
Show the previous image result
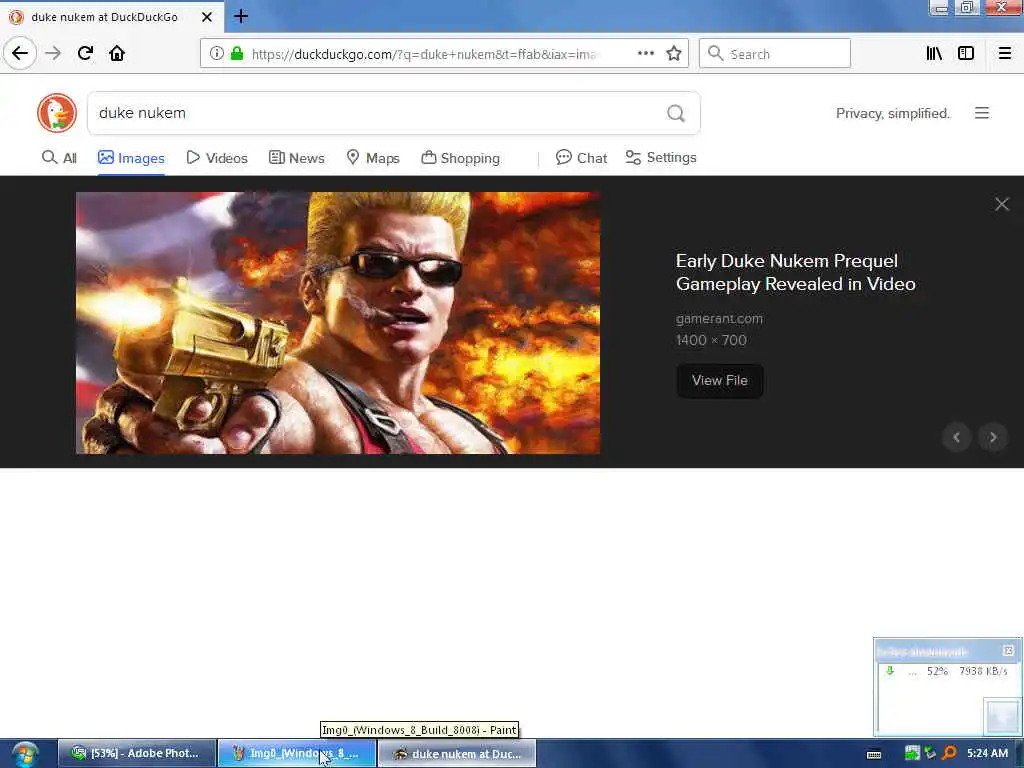957,438
